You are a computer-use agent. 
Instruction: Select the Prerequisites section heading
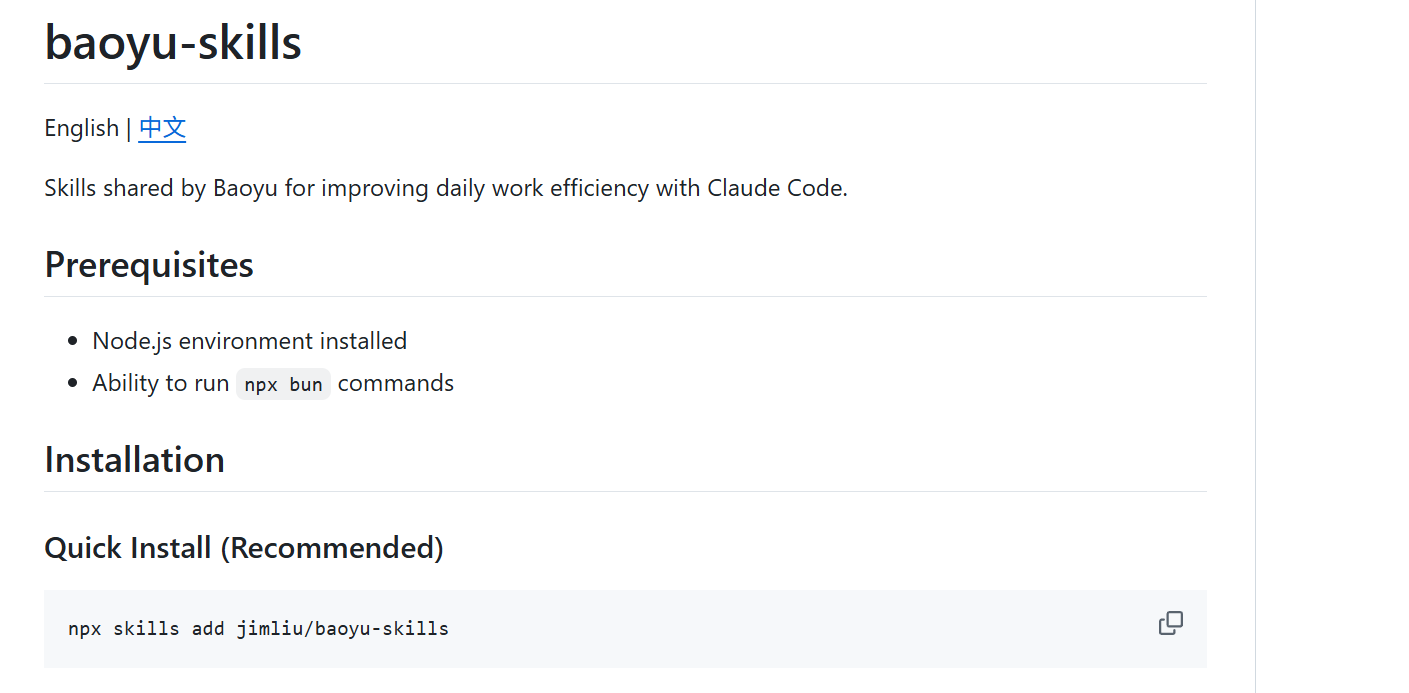coord(149,265)
